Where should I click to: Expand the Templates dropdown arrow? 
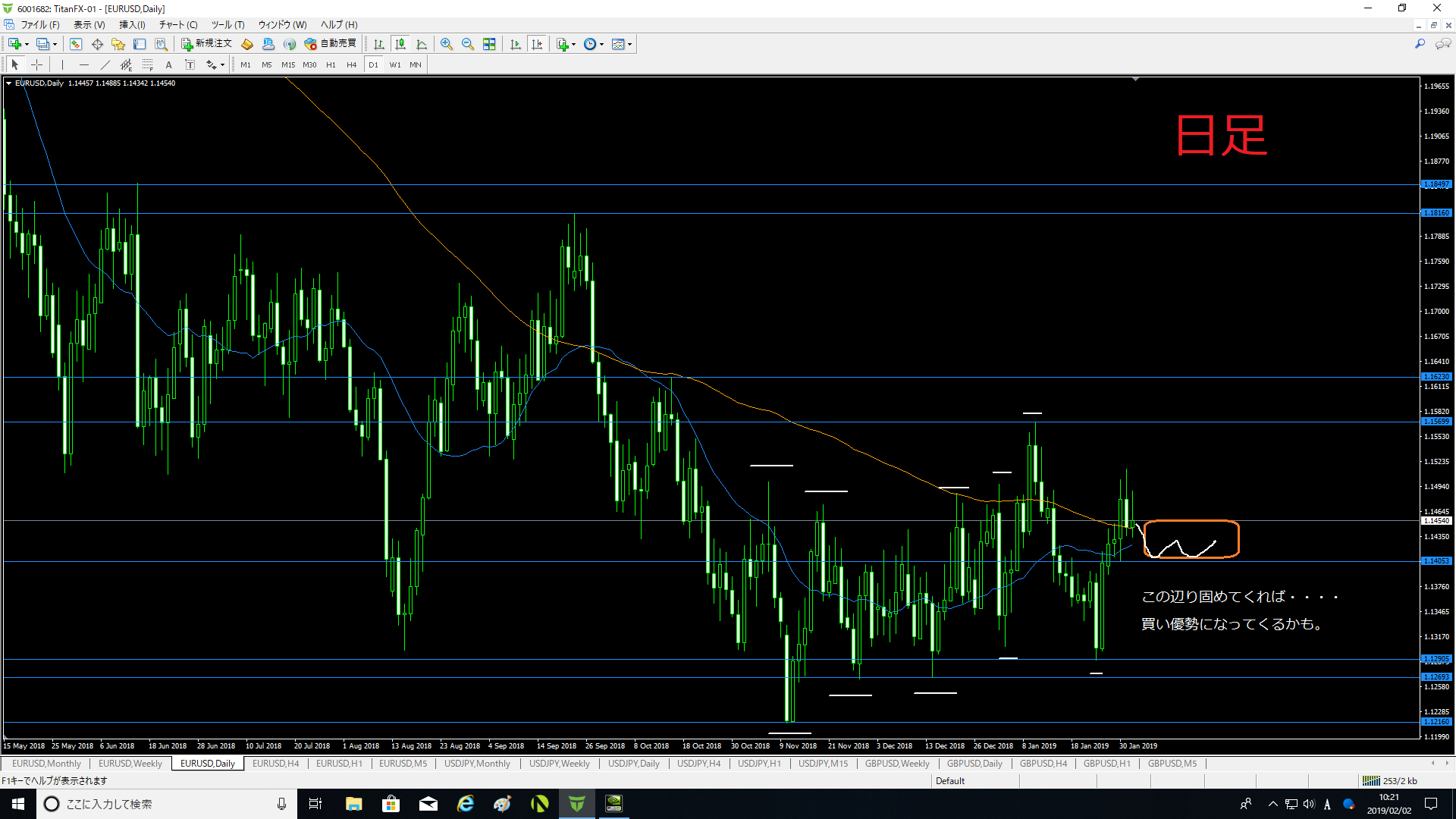pos(630,44)
